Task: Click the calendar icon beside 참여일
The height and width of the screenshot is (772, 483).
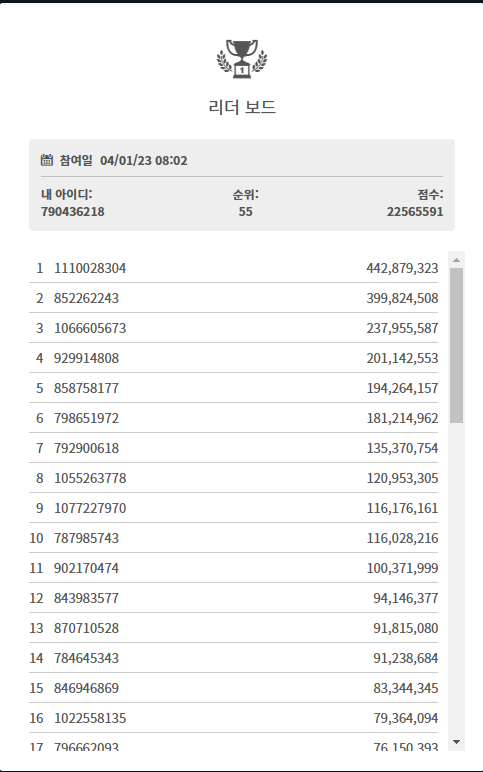Action: pyautogui.click(x=47, y=160)
